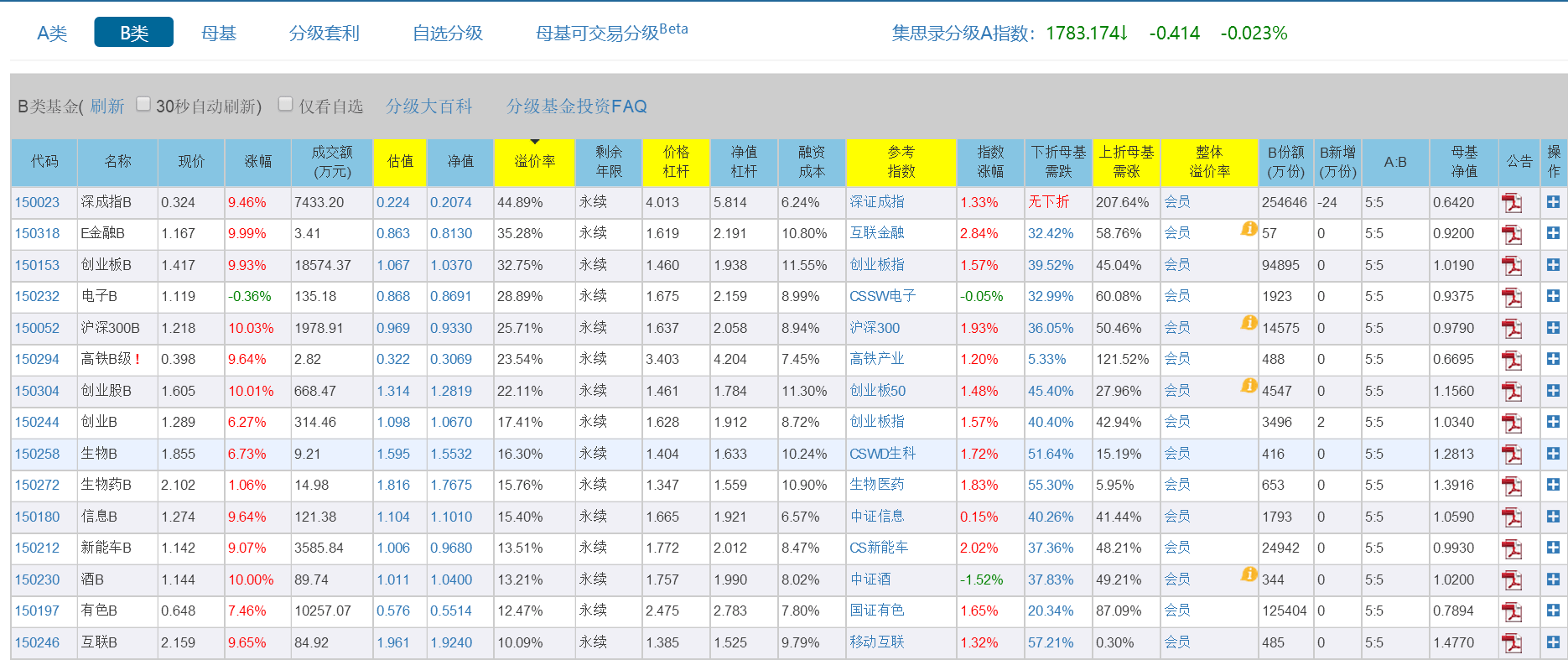Click the 0.9330 net value for 沪深300B
The width and height of the screenshot is (1568, 660).
451,328
